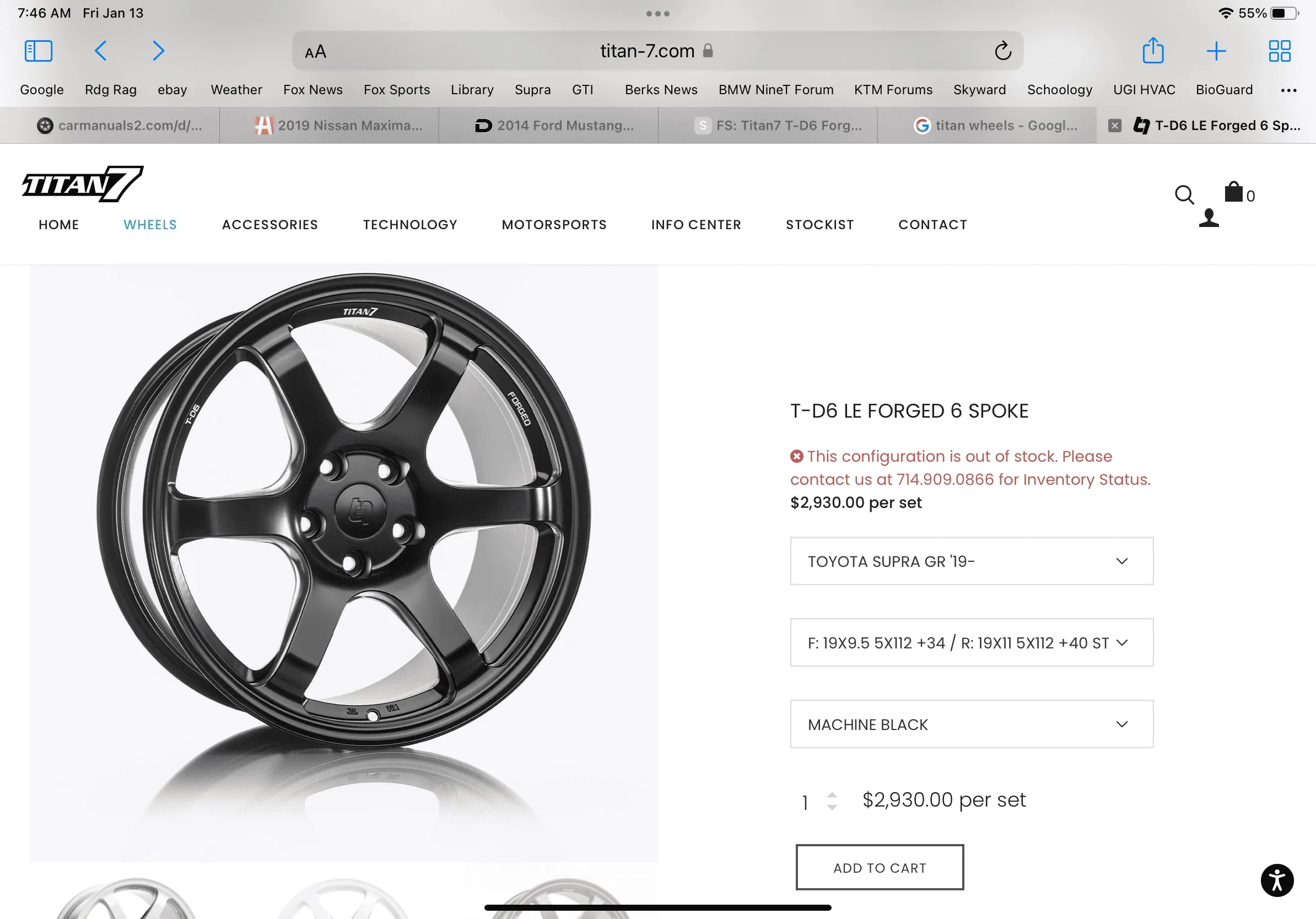This screenshot has width=1316, height=919.
Task: Click the address bar titan-7.com
Action: click(x=657, y=51)
